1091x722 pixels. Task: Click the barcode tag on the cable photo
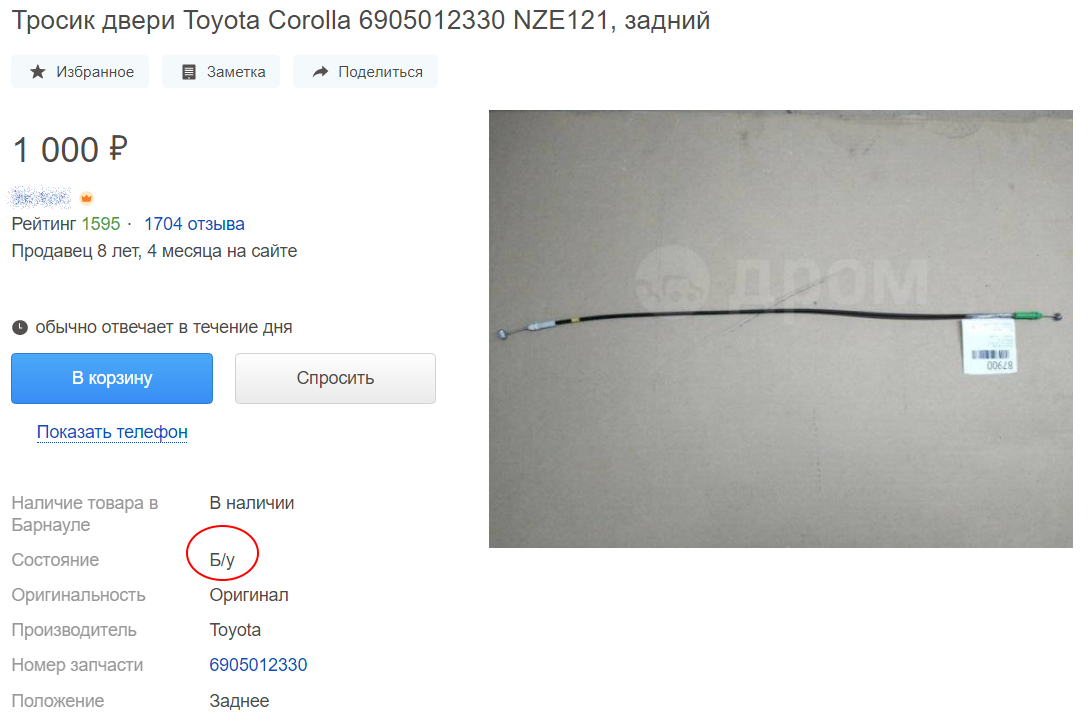(x=989, y=346)
